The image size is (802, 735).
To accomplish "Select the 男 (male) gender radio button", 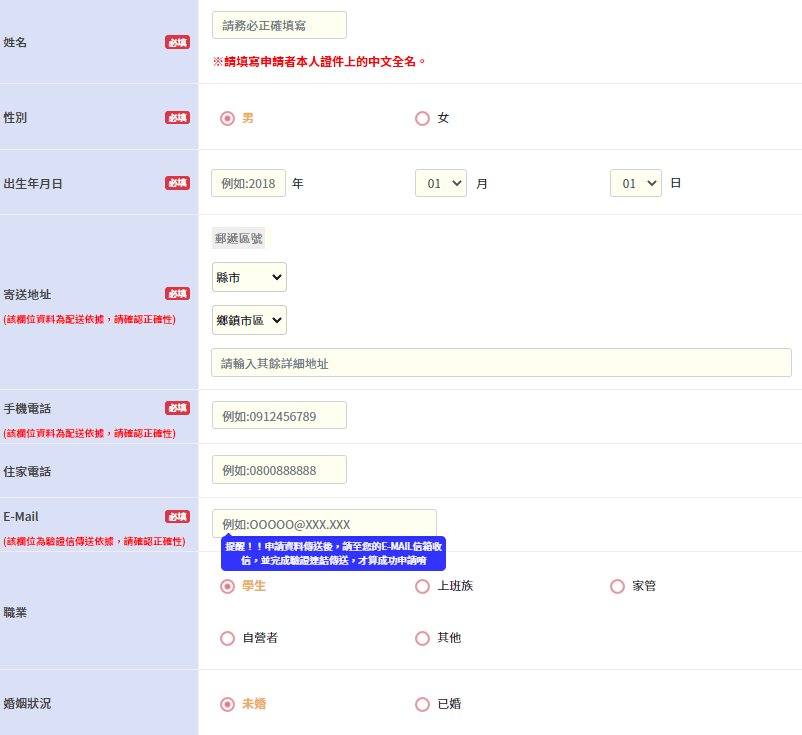I will point(227,118).
